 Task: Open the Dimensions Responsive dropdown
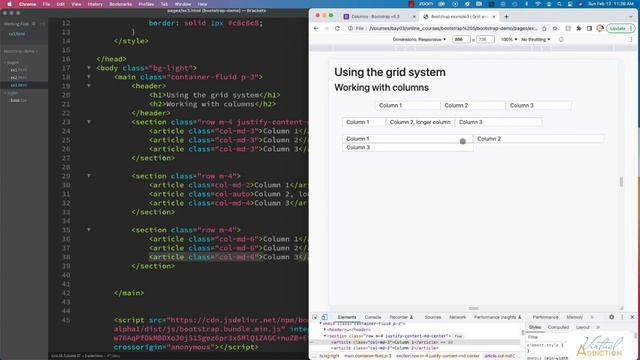tap(419, 40)
